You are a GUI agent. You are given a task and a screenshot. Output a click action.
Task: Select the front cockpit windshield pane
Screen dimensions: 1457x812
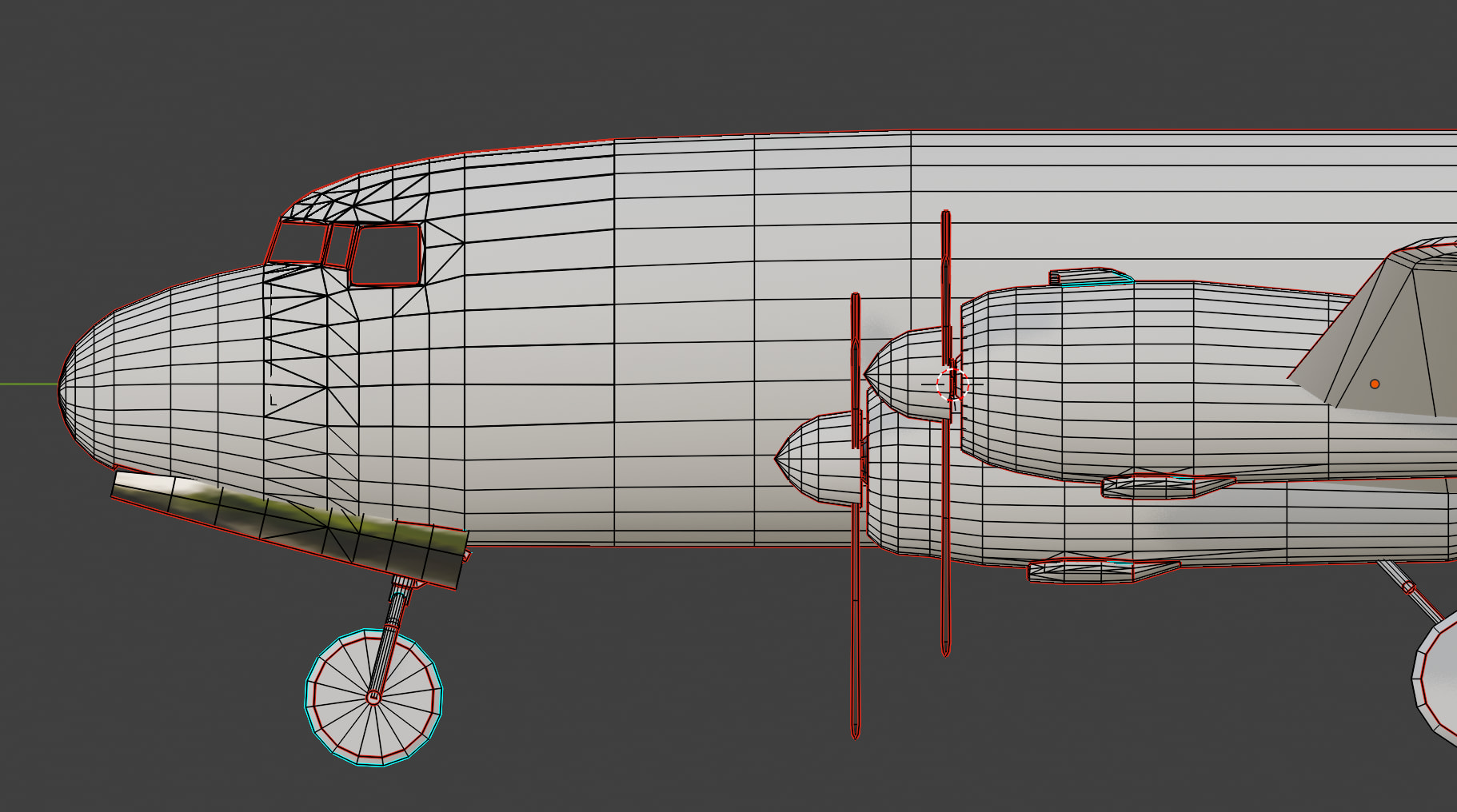coord(297,242)
